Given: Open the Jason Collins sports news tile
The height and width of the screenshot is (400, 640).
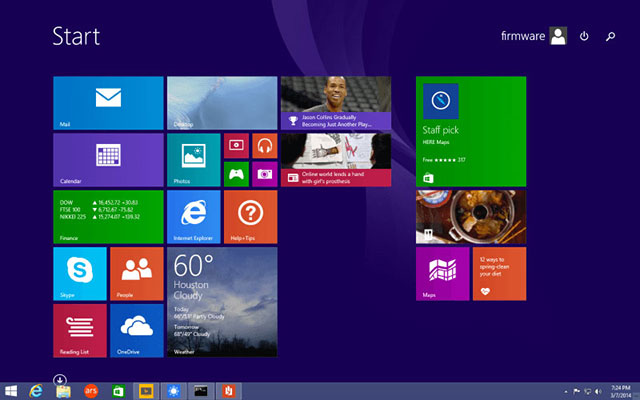Looking at the screenshot, I should (335, 103).
